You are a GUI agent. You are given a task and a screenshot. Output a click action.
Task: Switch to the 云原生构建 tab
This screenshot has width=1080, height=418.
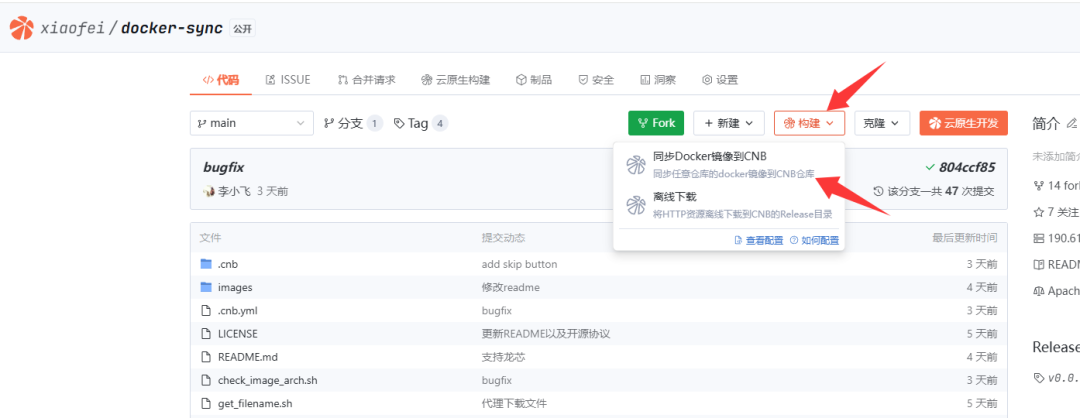[x=455, y=80]
